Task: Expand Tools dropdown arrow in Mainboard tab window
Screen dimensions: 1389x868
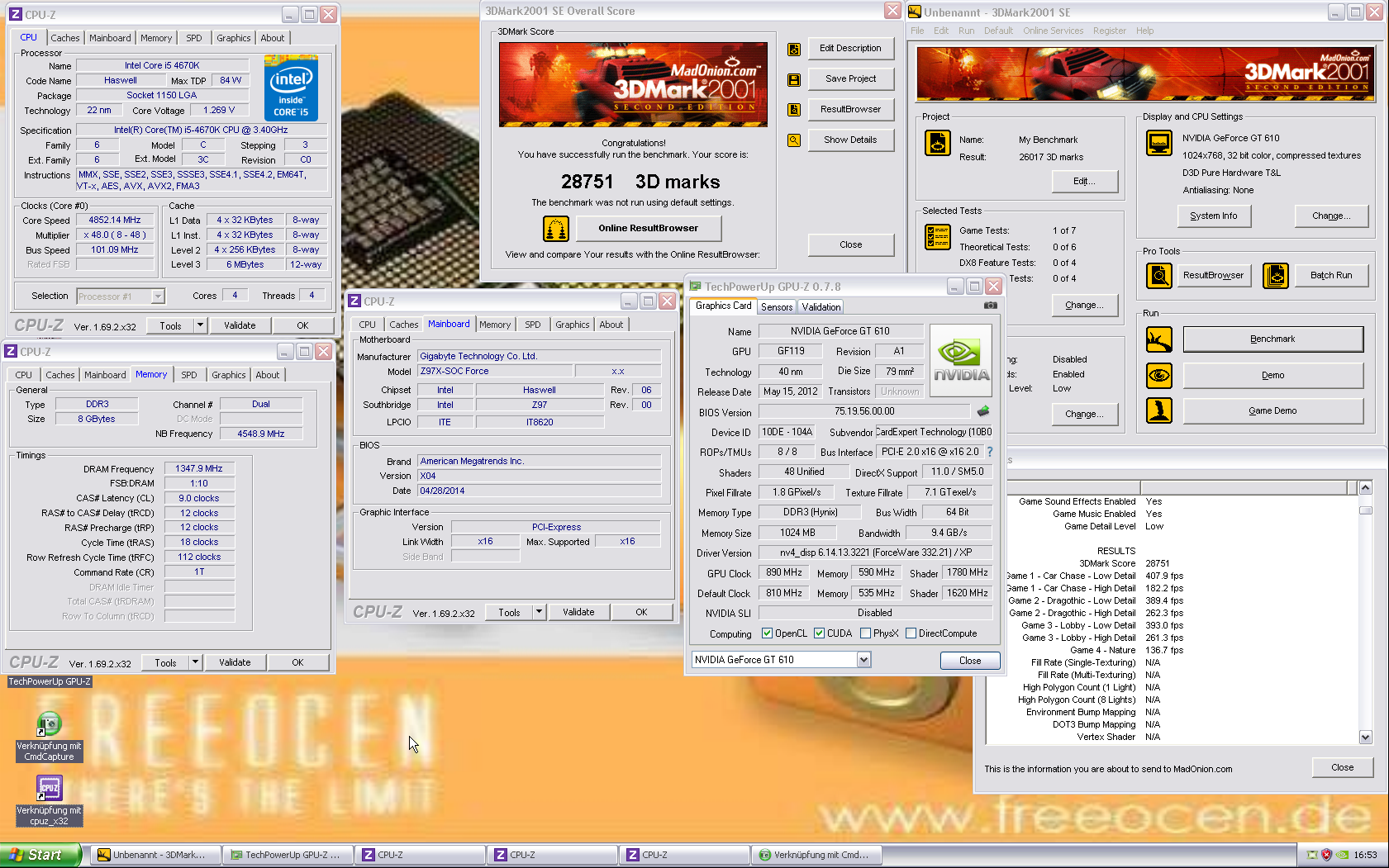Action: tap(539, 612)
